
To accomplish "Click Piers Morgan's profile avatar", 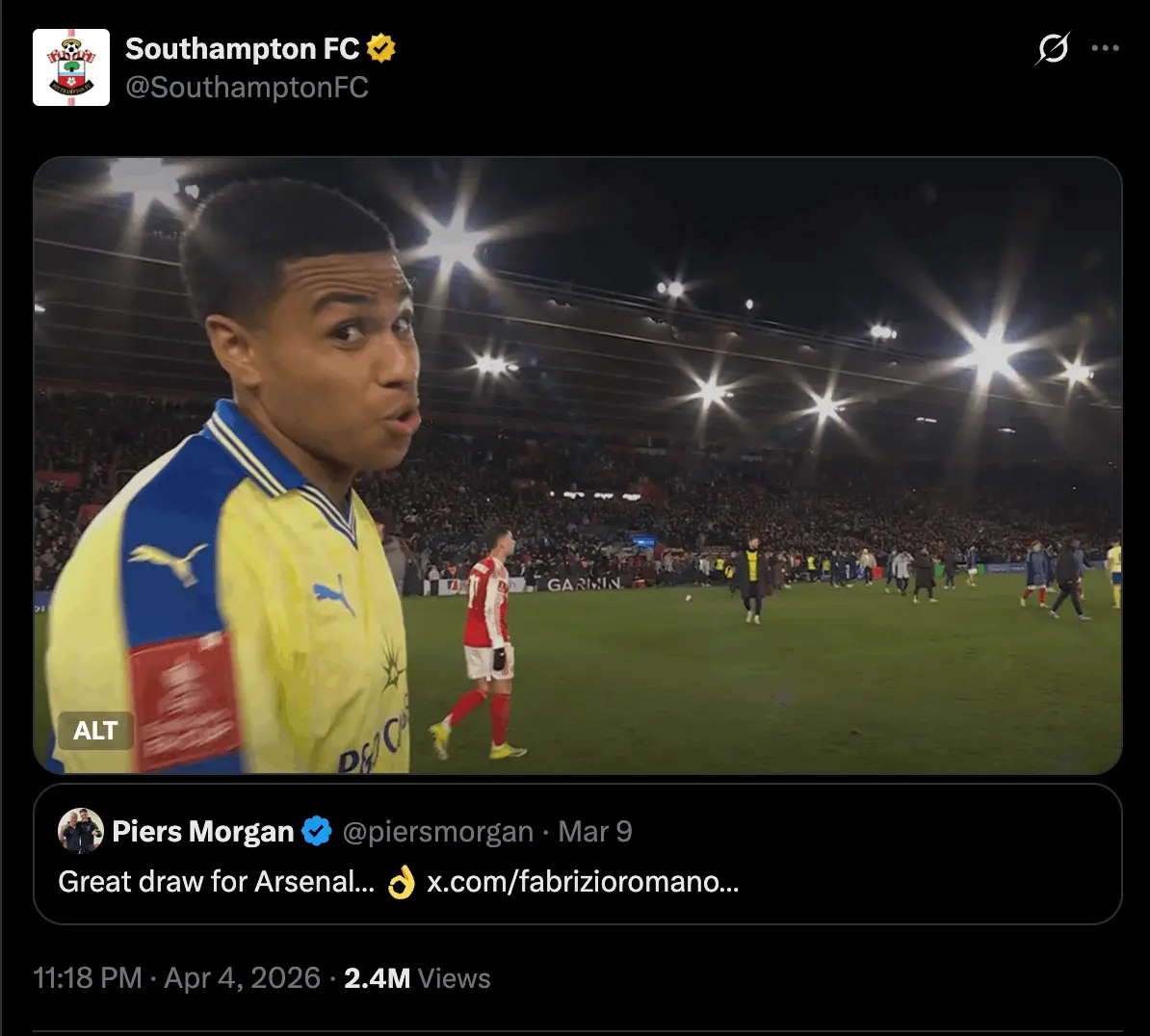I will pos(81,831).
